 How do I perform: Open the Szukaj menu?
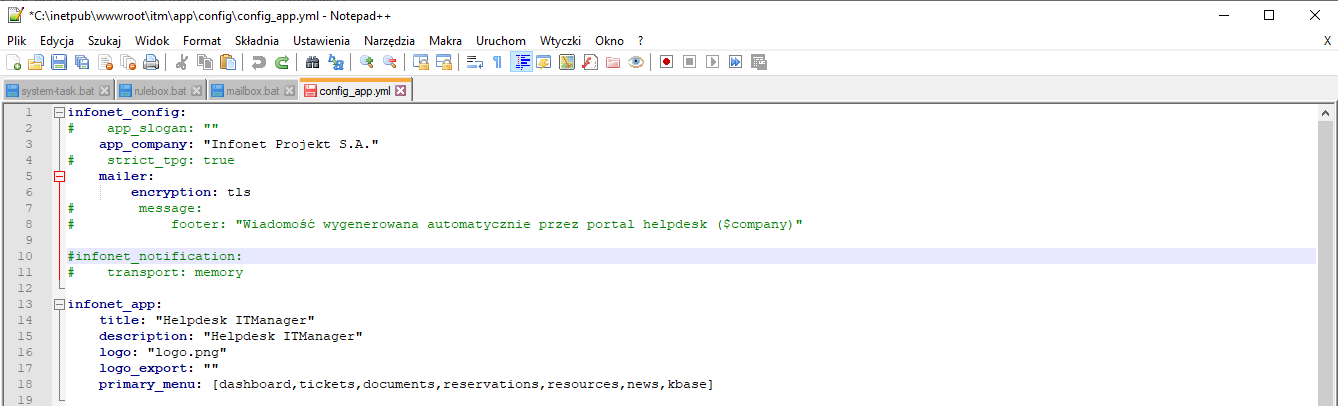click(x=104, y=41)
